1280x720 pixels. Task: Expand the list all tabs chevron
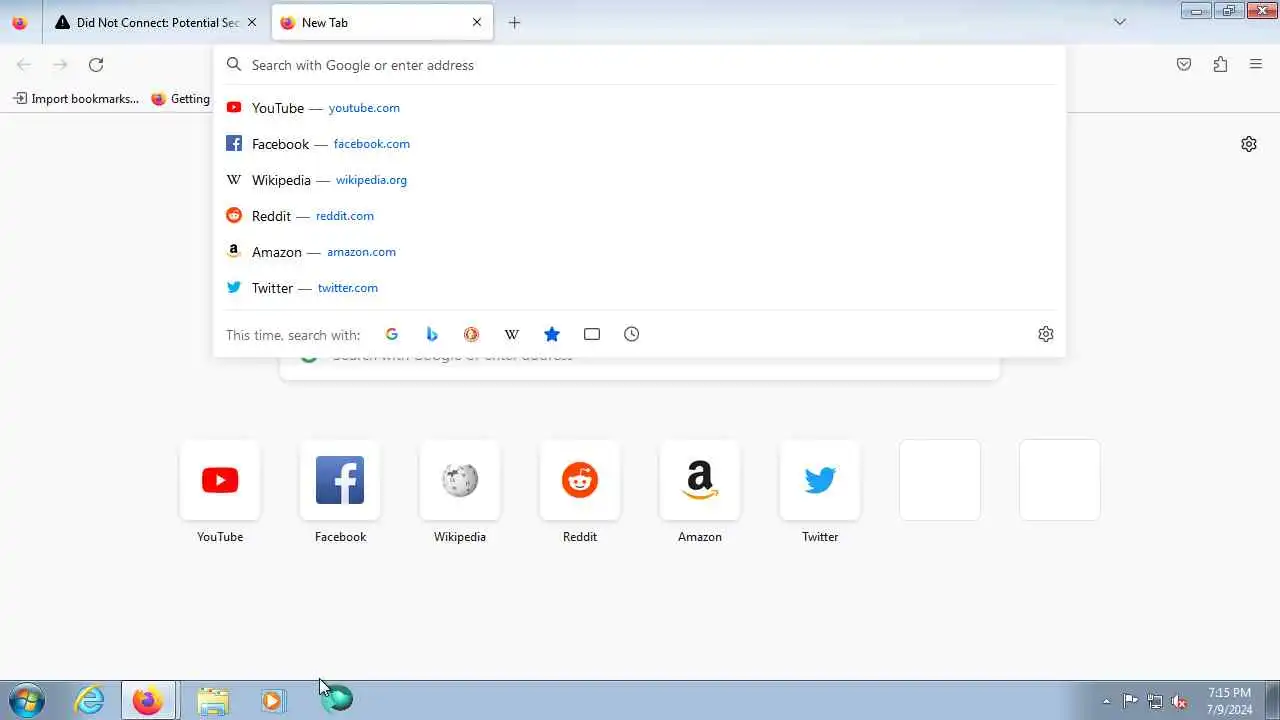[x=1120, y=22]
